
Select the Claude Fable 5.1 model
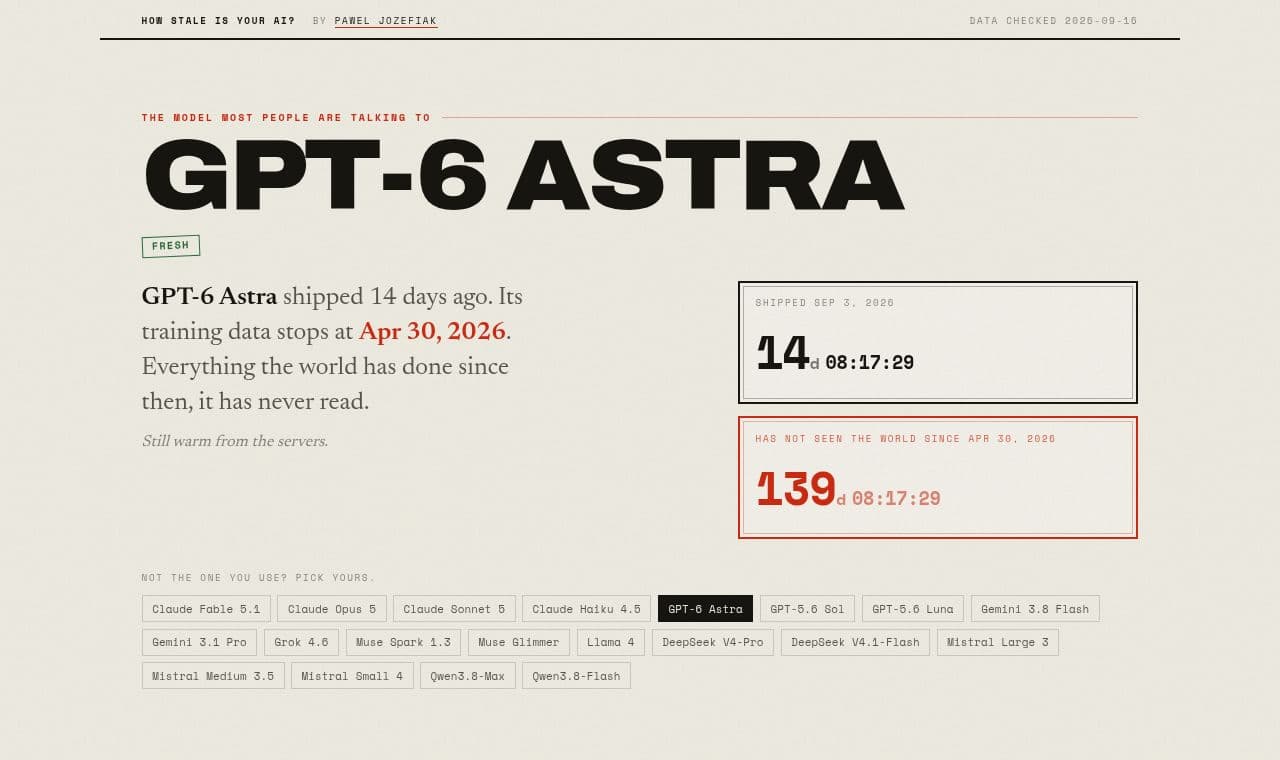[206, 609]
